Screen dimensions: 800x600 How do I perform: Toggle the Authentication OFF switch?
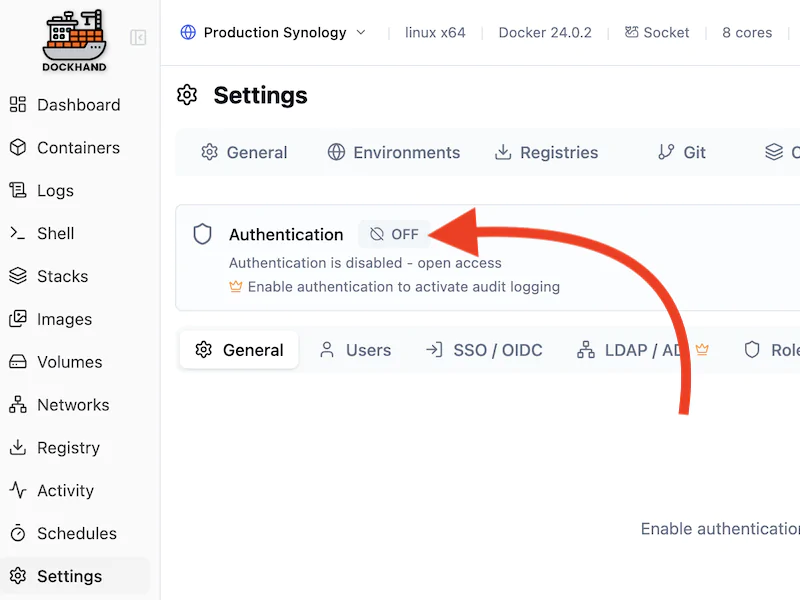(x=394, y=234)
